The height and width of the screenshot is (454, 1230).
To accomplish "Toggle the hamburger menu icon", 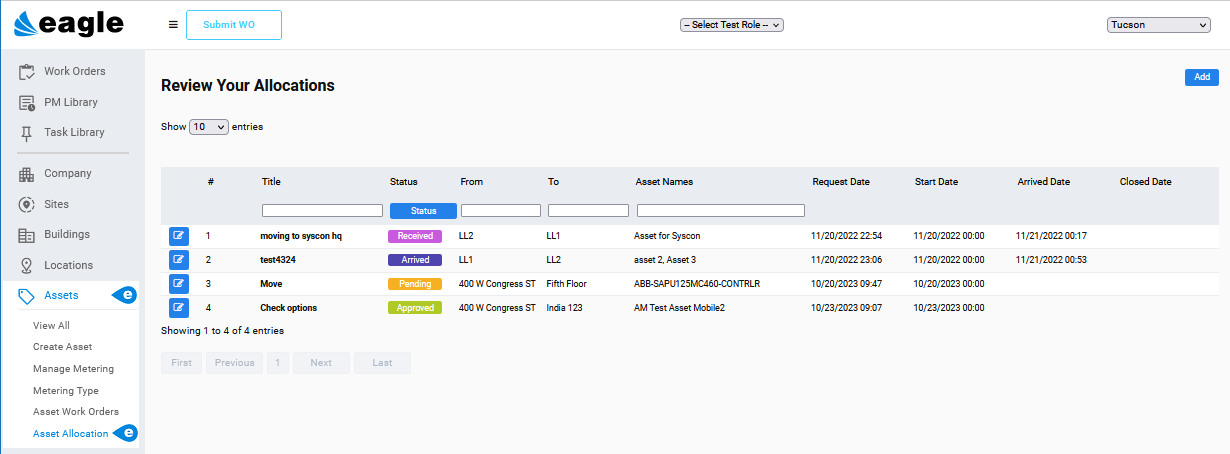I will tap(173, 24).
